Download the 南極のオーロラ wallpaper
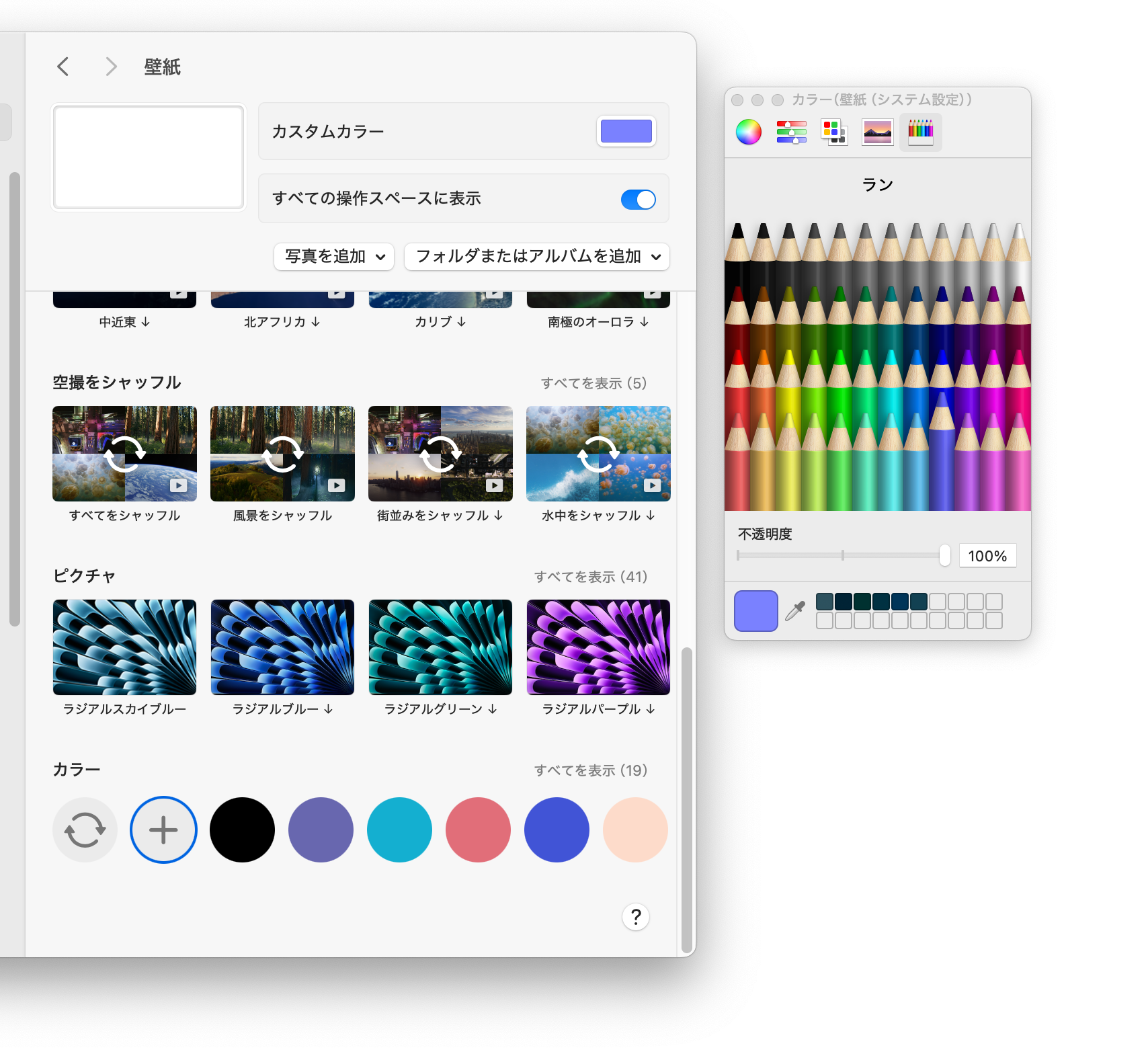Screen dimensions: 1148x1050 click(x=645, y=322)
